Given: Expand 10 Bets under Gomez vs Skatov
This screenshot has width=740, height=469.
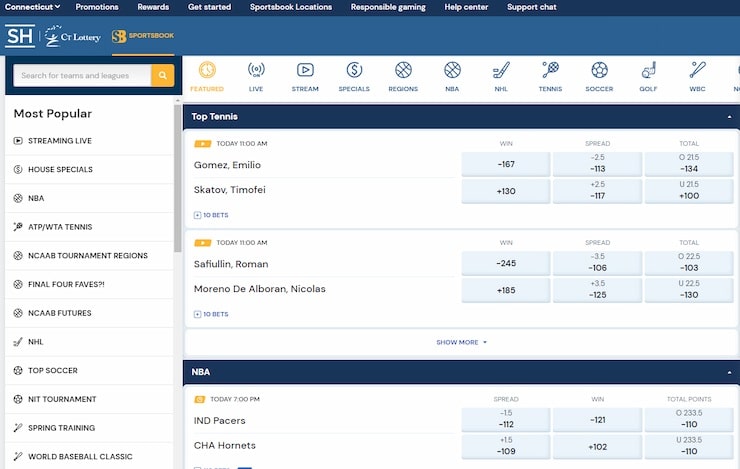Looking at the screenshot, I should (211, 215).
